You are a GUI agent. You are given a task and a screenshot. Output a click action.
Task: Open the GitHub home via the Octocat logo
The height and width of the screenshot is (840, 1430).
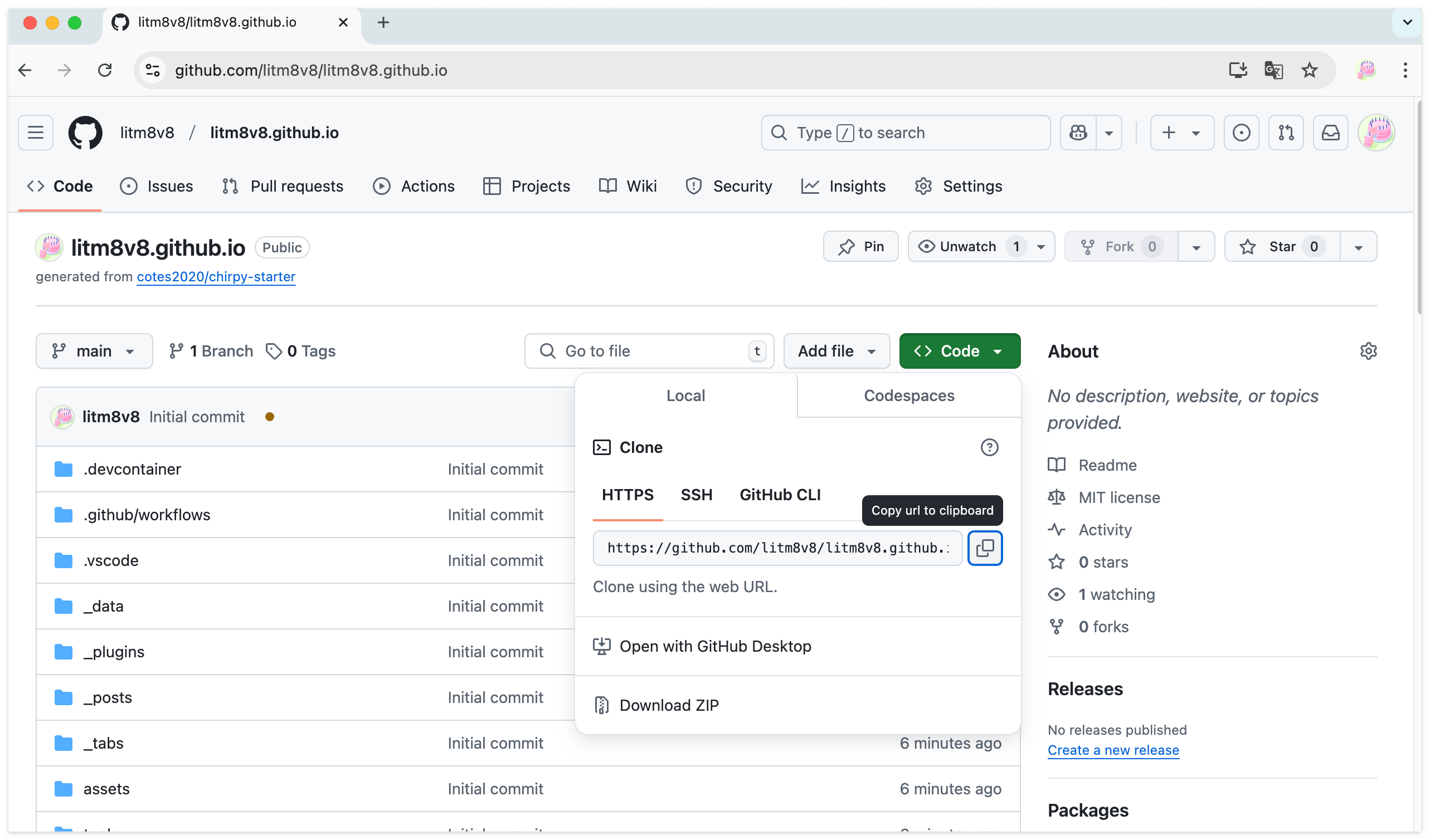click(85, 132)
